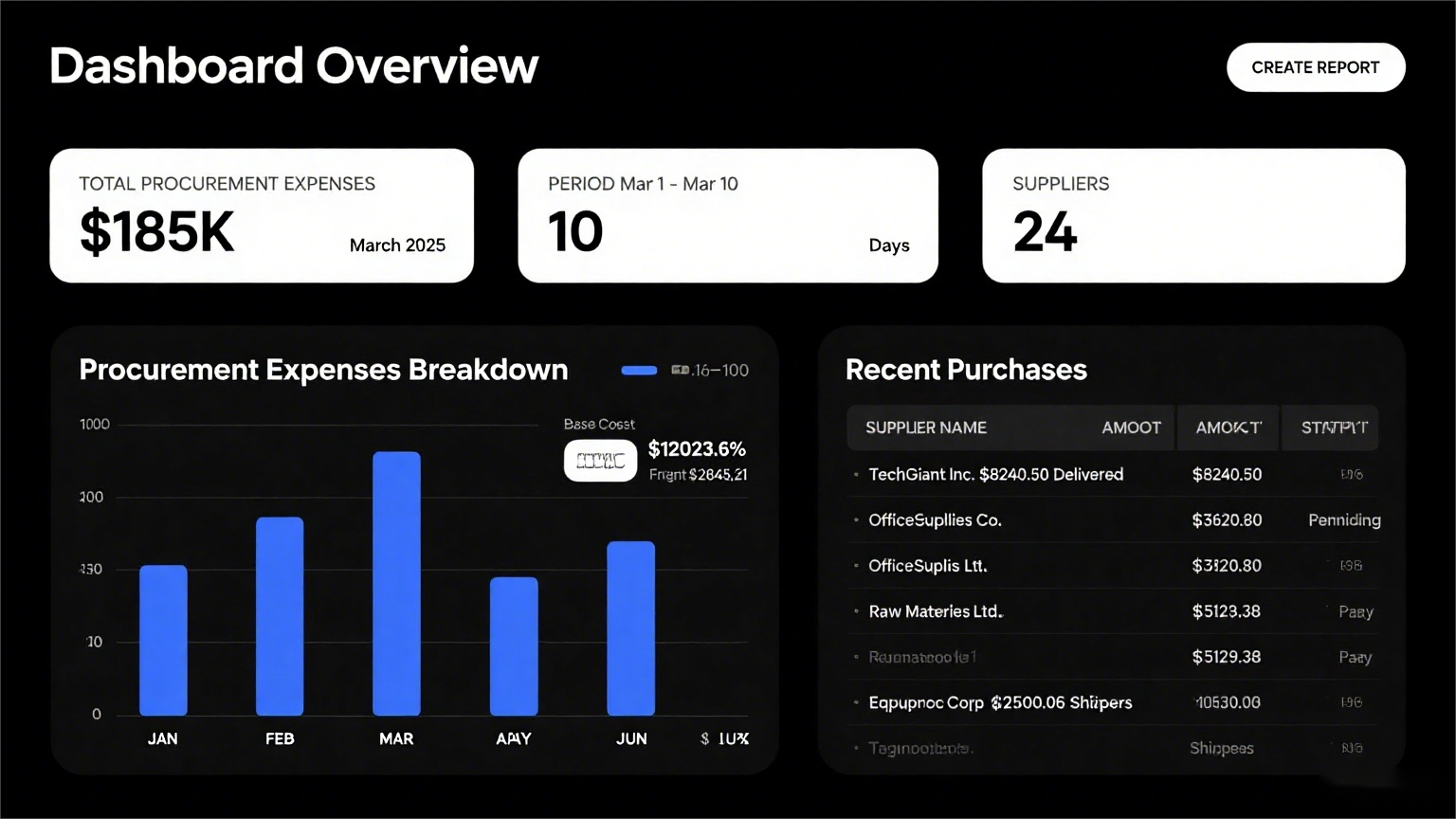Sort by the SUPPLIER NAME column header

pyautogui.click(x=925, y=428)
